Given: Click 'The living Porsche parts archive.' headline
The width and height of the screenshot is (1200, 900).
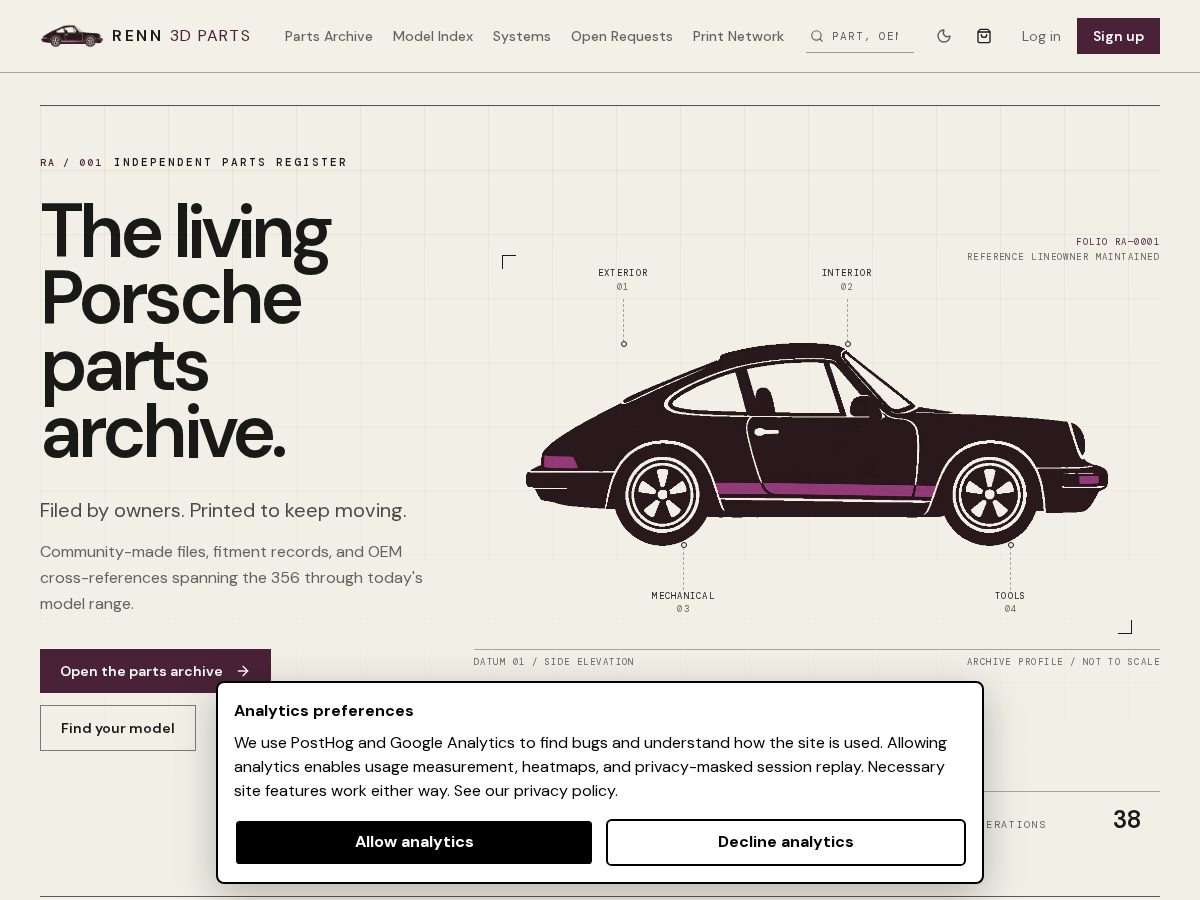Looking at the screenshot, I should coord(185,331).
